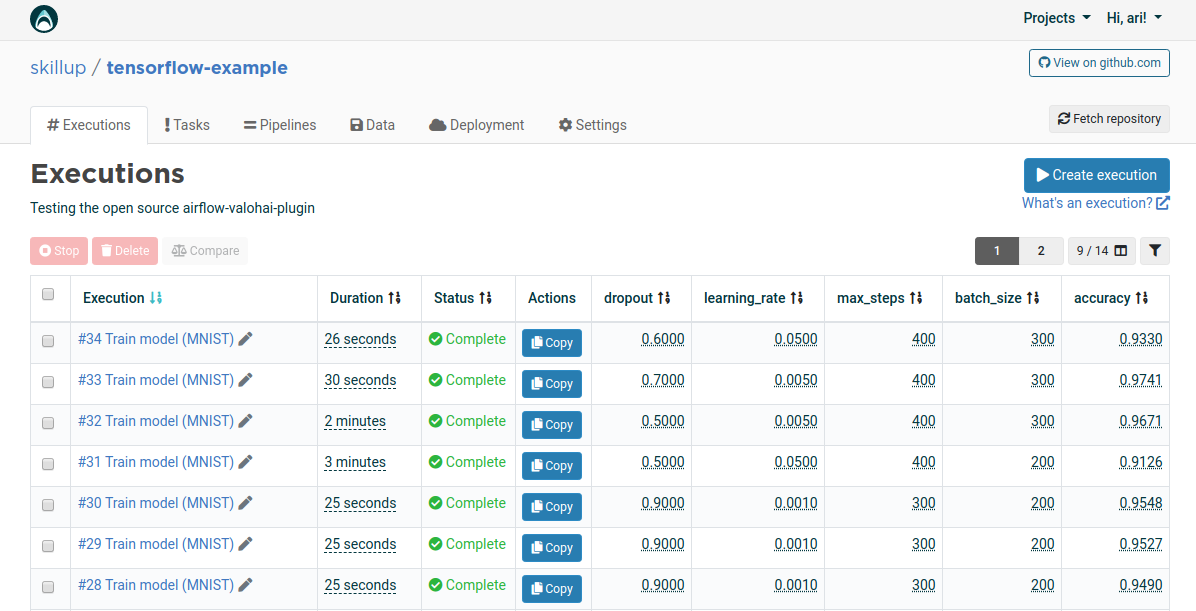This screenshot has width=1196, height=611.
Task: Check the box for execution #34
Action: point(48,341)
